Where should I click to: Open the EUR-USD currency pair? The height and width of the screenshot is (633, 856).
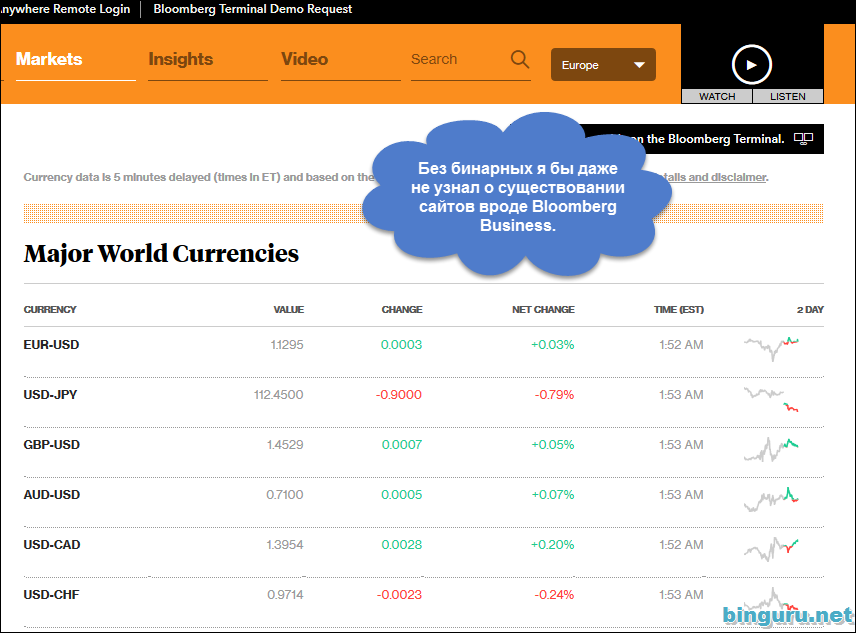click(51, 345)
